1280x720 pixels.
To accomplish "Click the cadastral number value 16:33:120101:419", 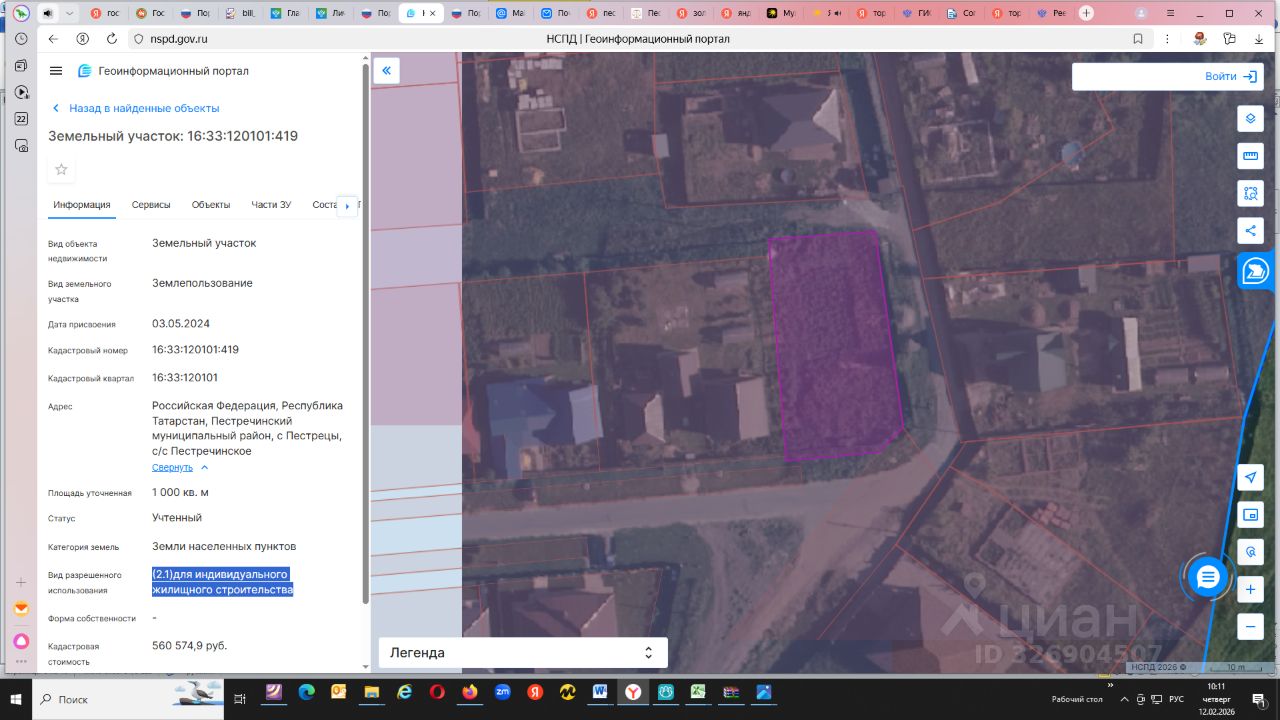I will pos(195,350).
